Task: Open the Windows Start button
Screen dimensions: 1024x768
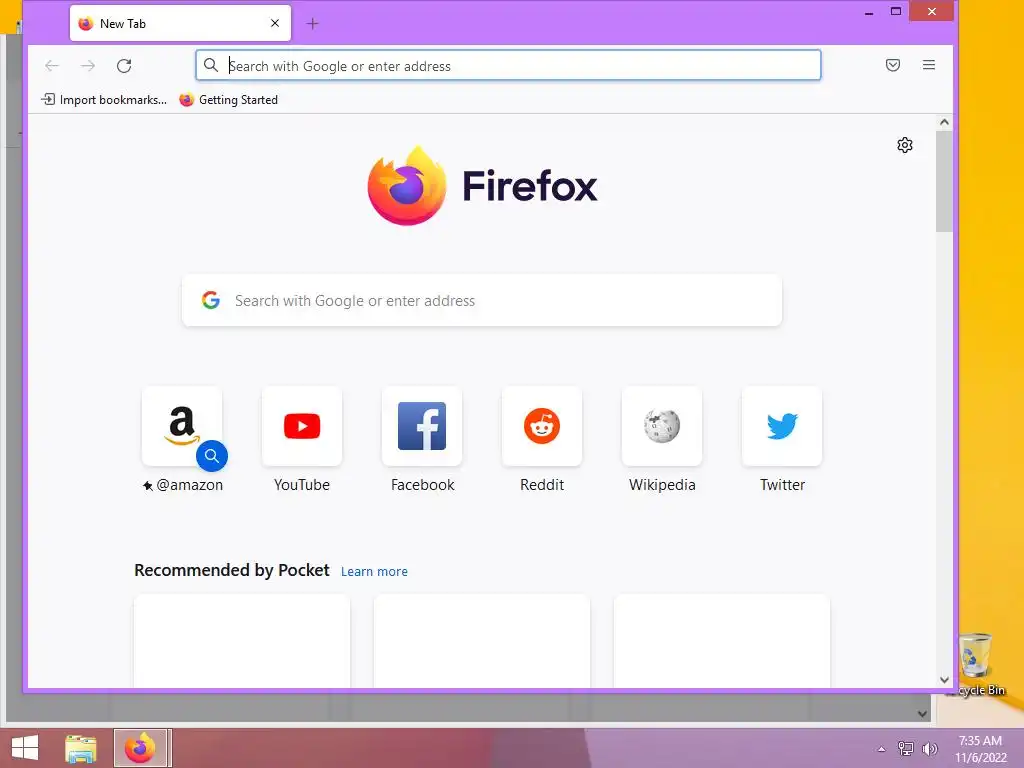Action: point(25,748)
